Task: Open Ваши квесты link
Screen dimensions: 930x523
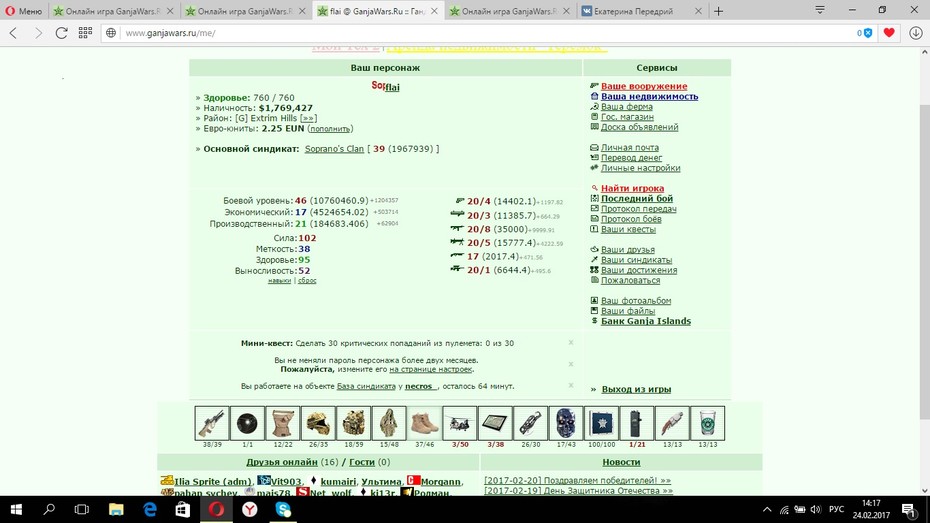Action: tap(629, 229)
